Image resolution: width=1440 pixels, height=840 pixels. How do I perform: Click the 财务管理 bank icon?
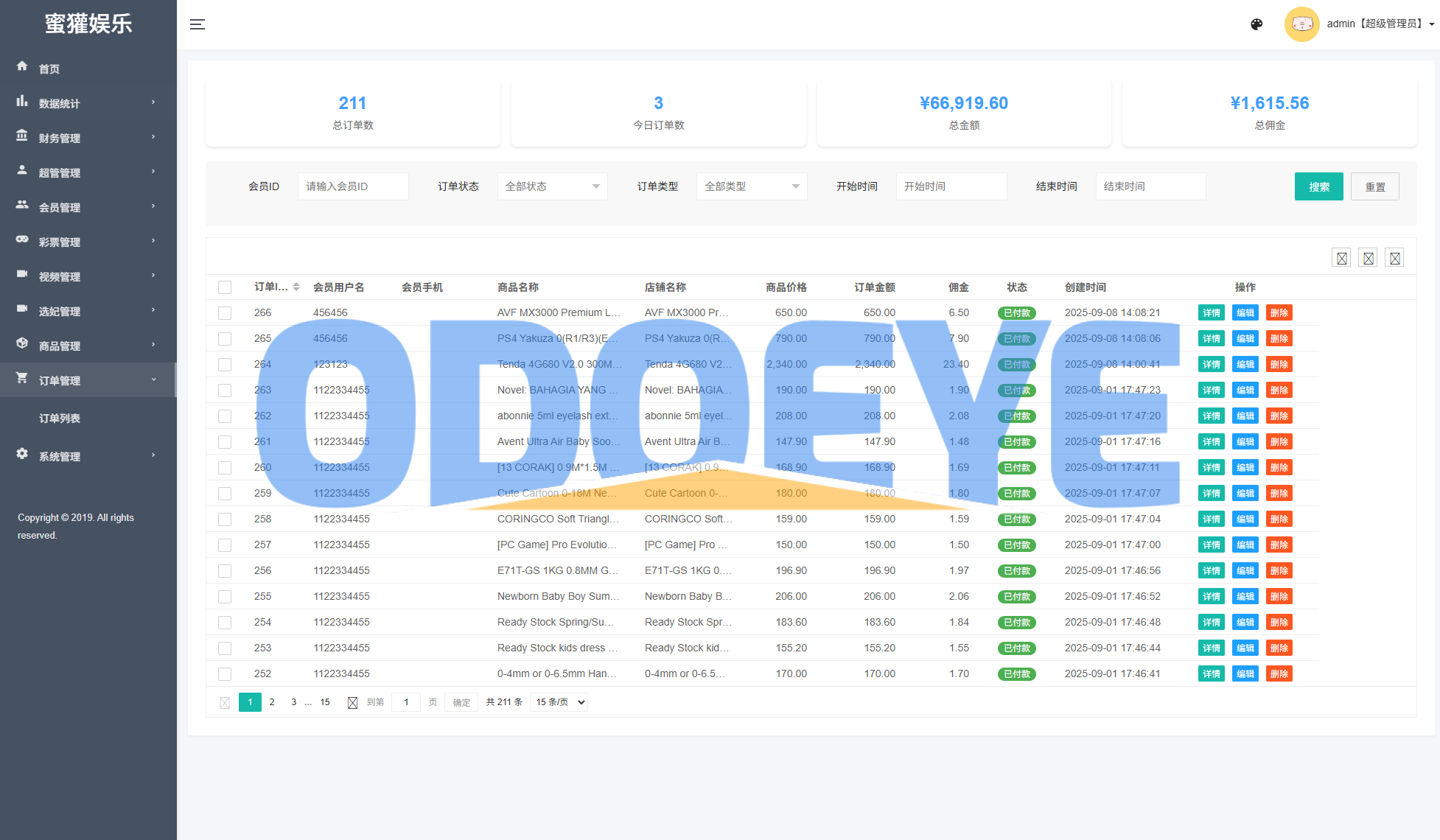point(22,136)
